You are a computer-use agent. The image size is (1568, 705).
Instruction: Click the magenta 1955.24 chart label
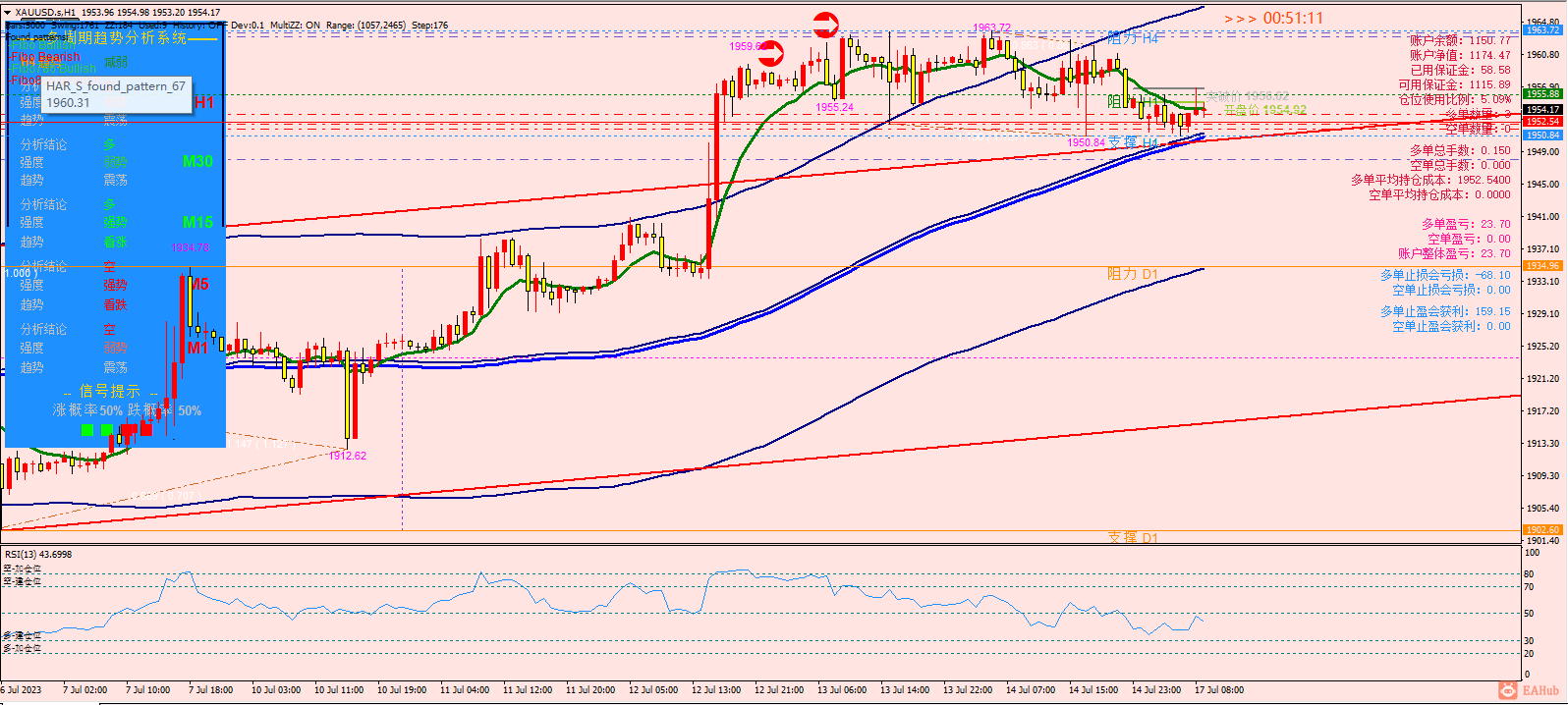(835, 107)
